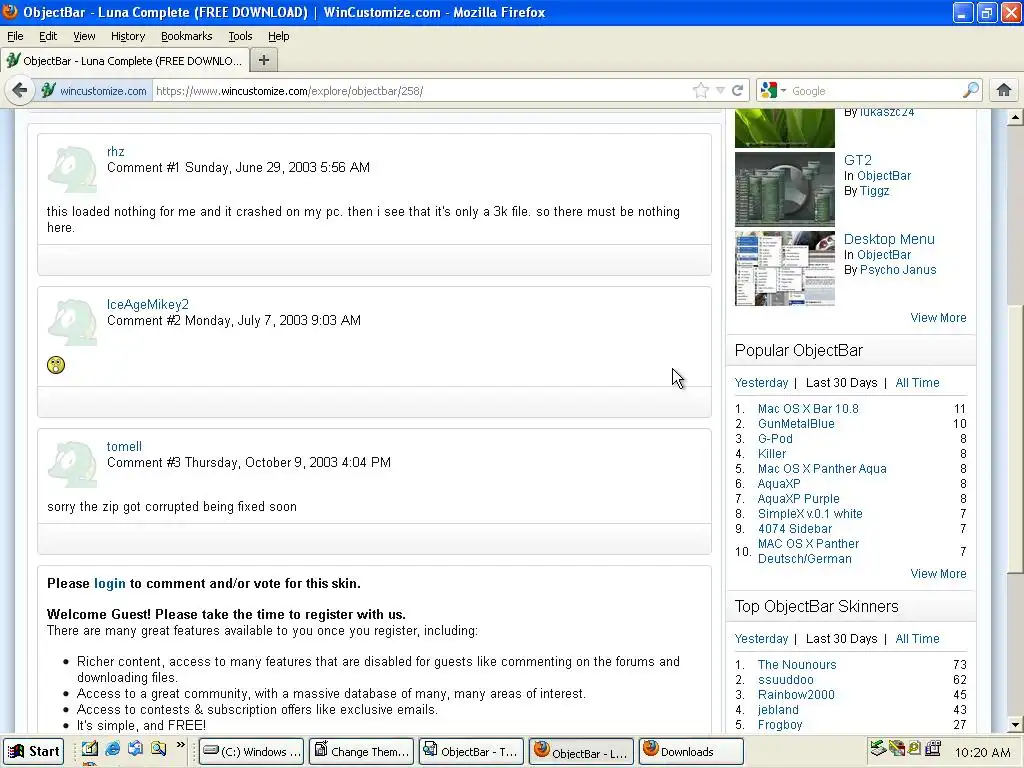1024x768 pixels.
Task: Open the URL history dropdown arrow
Action: tap(720, 91)
